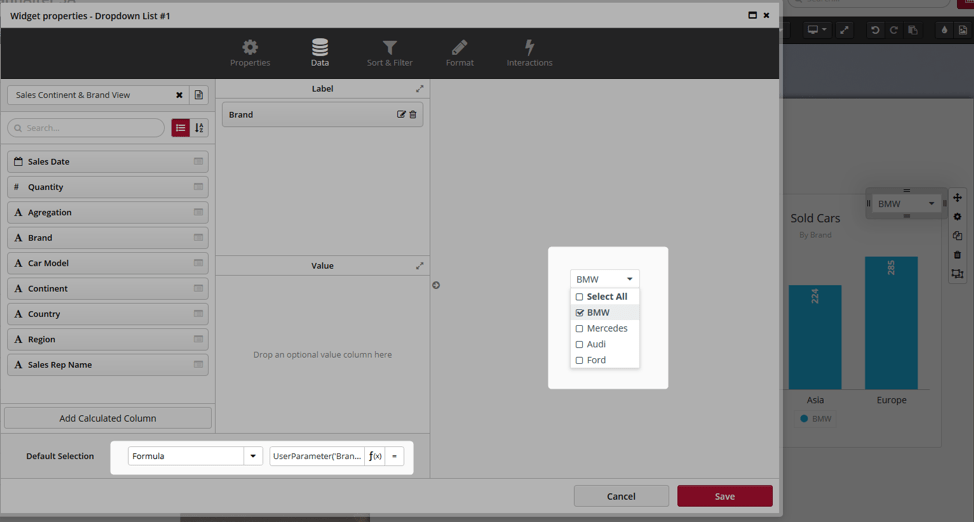Viewport: 974px width, 522px height.
Task: Click paste icon in dashboard toolbar
Action: point(913,30)
